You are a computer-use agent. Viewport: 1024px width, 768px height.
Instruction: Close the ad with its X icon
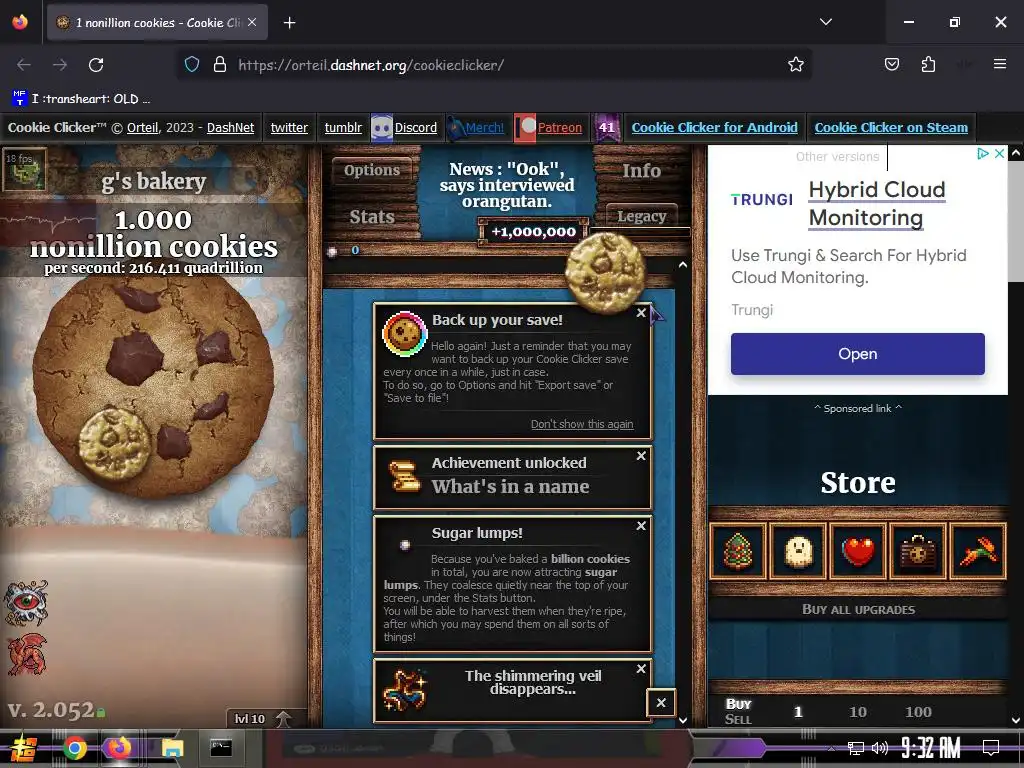click(x=999, y=153)
